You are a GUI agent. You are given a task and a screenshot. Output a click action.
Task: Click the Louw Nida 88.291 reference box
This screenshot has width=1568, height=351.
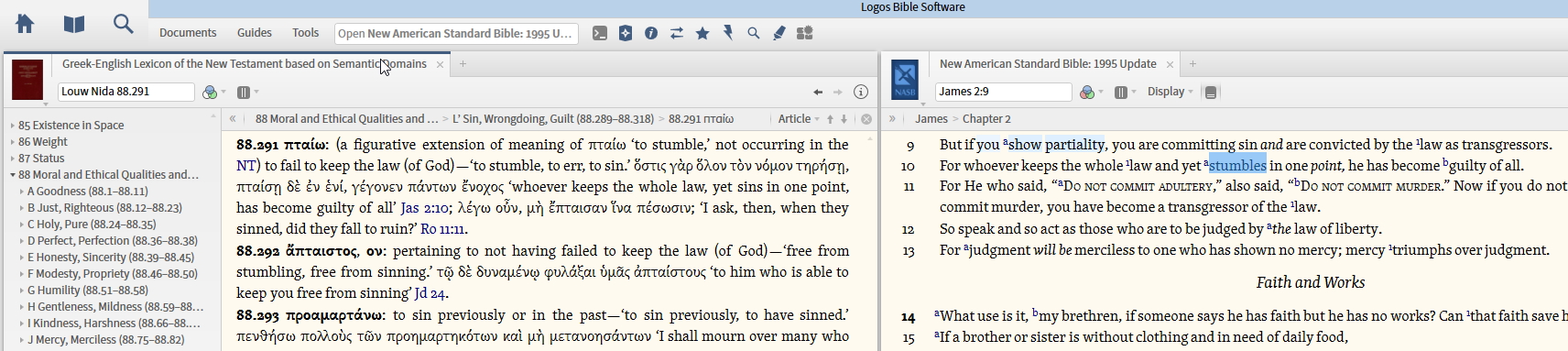[126, 92]
